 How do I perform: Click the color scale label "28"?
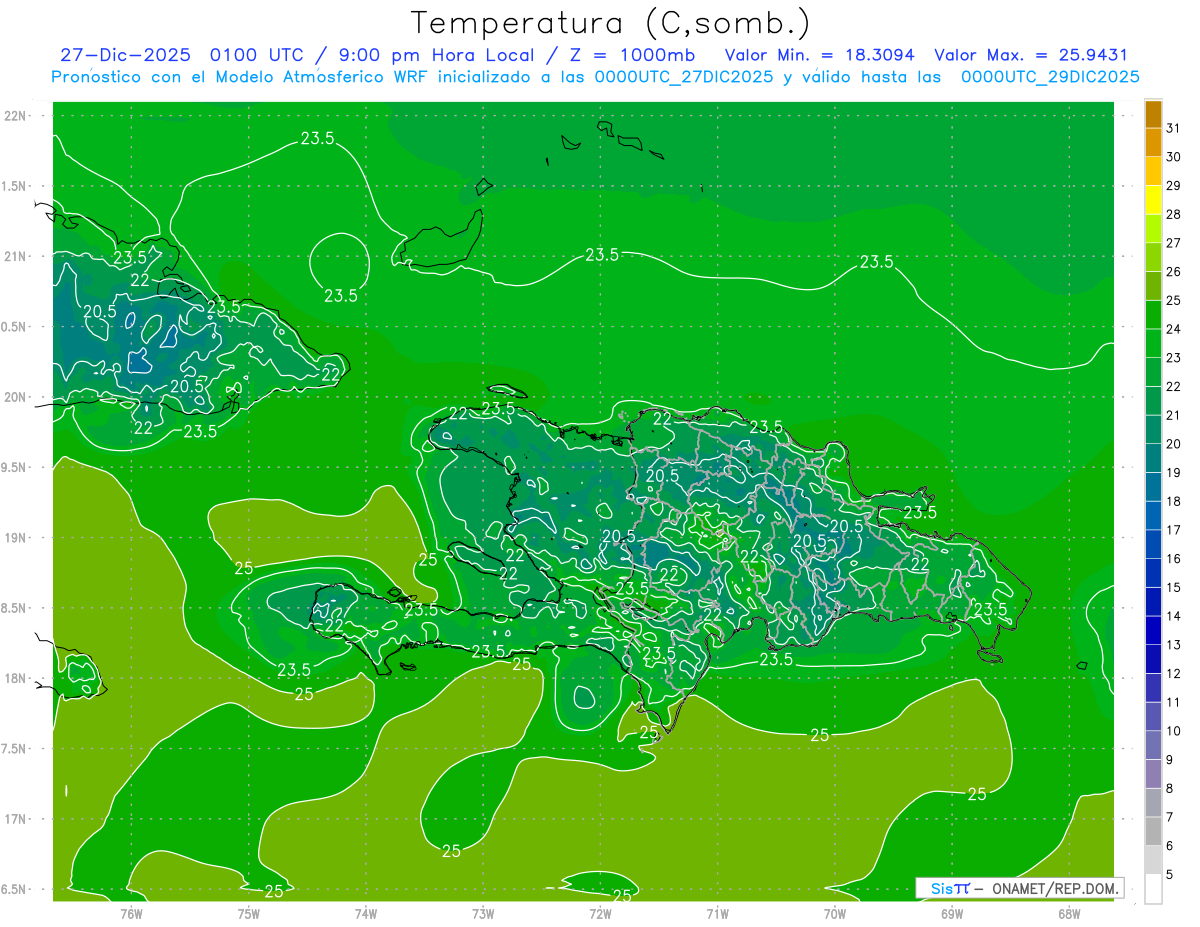[1173, 214]
